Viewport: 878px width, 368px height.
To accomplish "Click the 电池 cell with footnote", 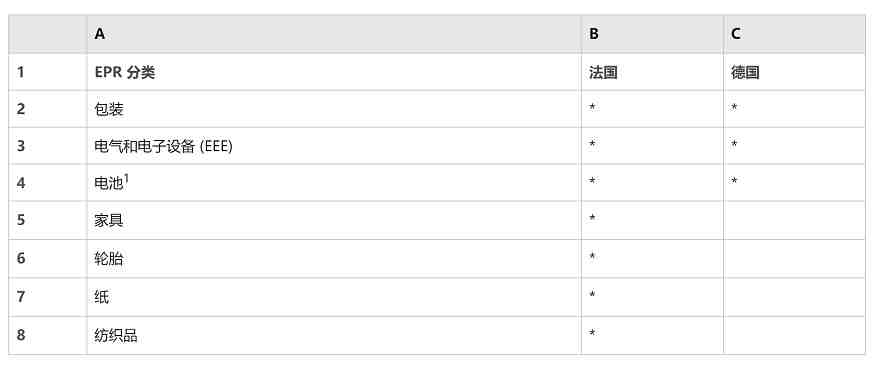I will (334, 183).
